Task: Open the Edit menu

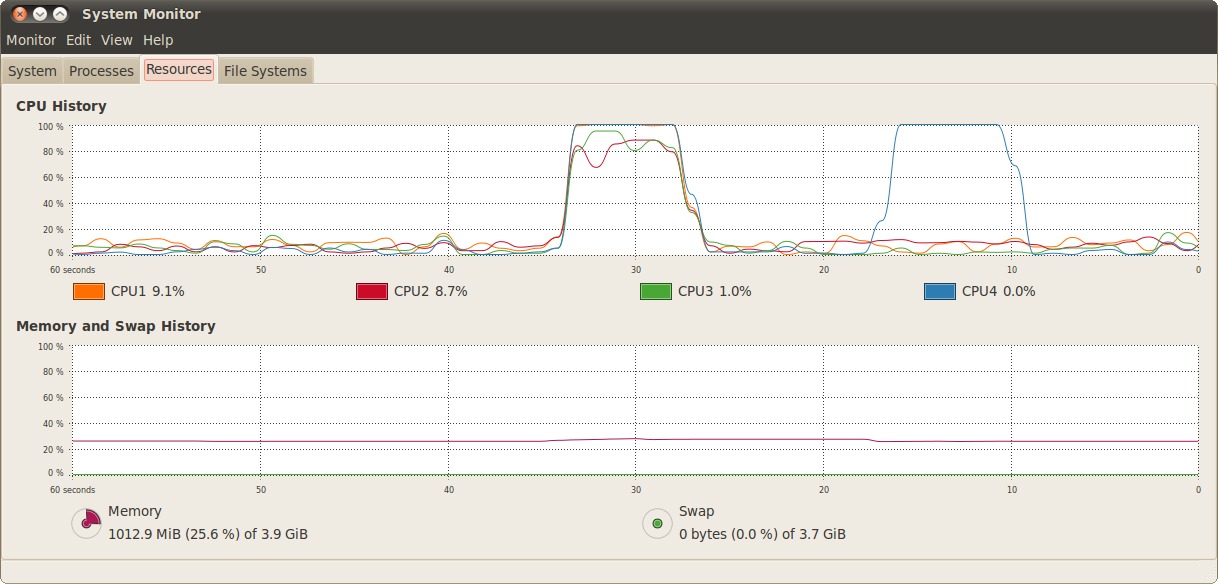Action: click(78, 40)
